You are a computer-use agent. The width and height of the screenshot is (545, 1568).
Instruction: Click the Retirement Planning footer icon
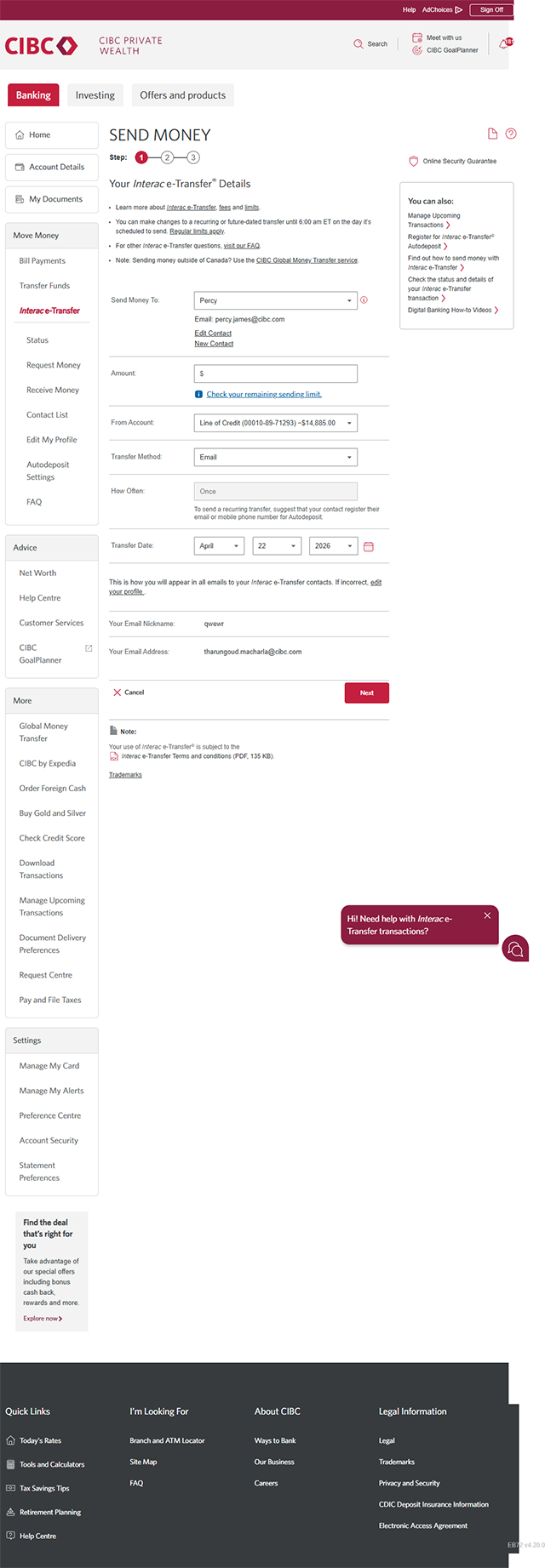[x=10, y=1512]
